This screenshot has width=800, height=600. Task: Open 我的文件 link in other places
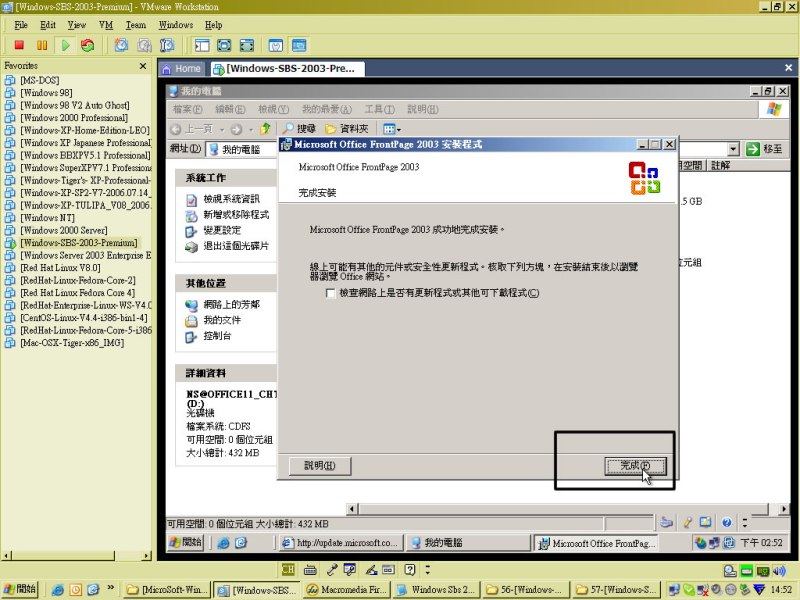(x=222, y=320)
